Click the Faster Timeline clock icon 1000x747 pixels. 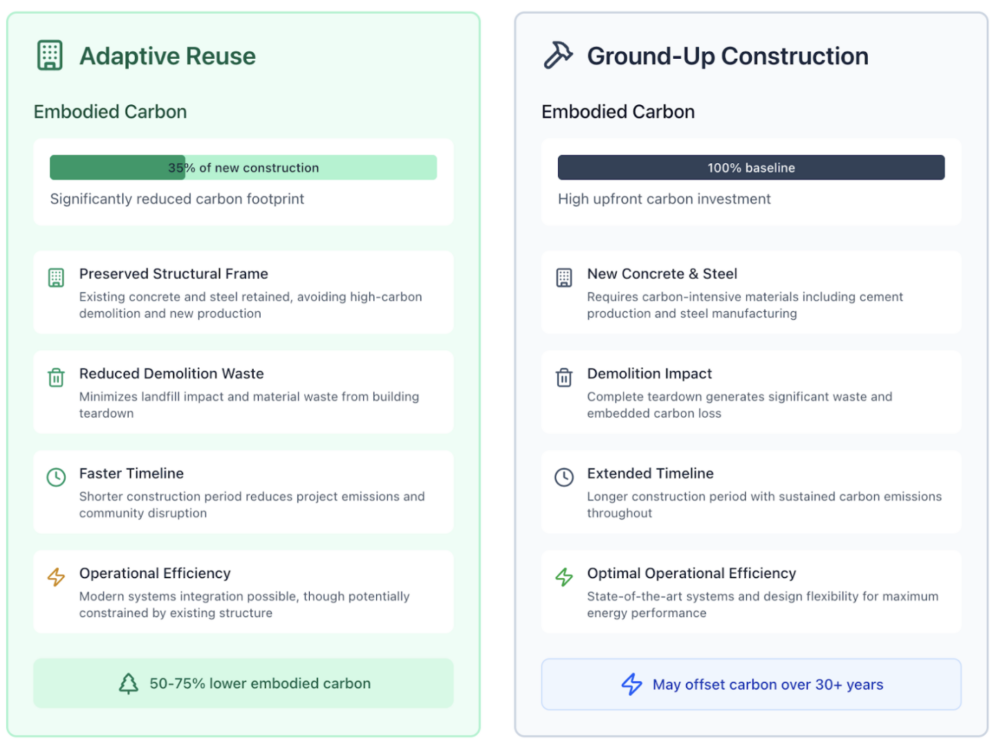(56, 477)
